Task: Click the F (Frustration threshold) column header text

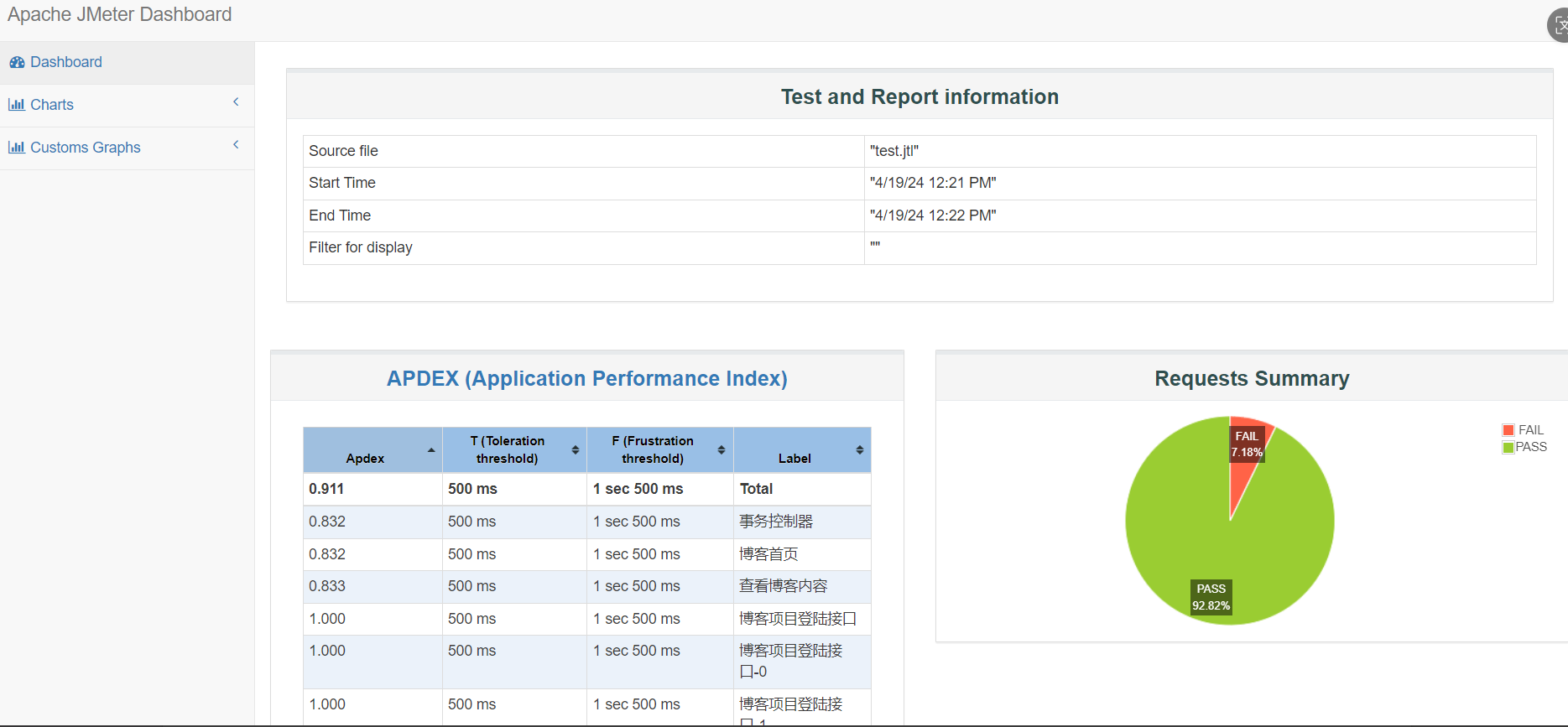Action: [653, 449]
